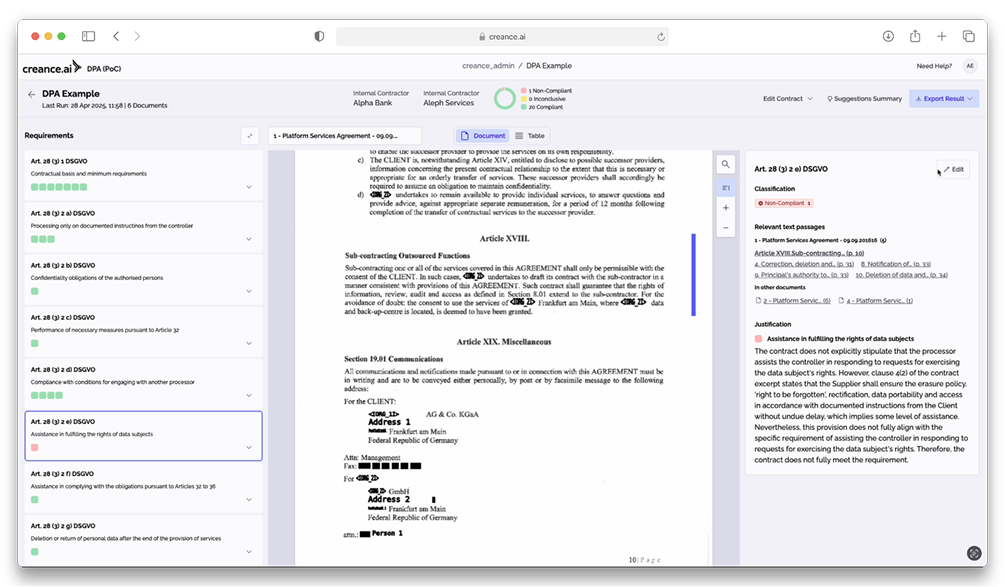Open the creance_admin breadcrumb

pyautogui.click(x=488, y=66)
